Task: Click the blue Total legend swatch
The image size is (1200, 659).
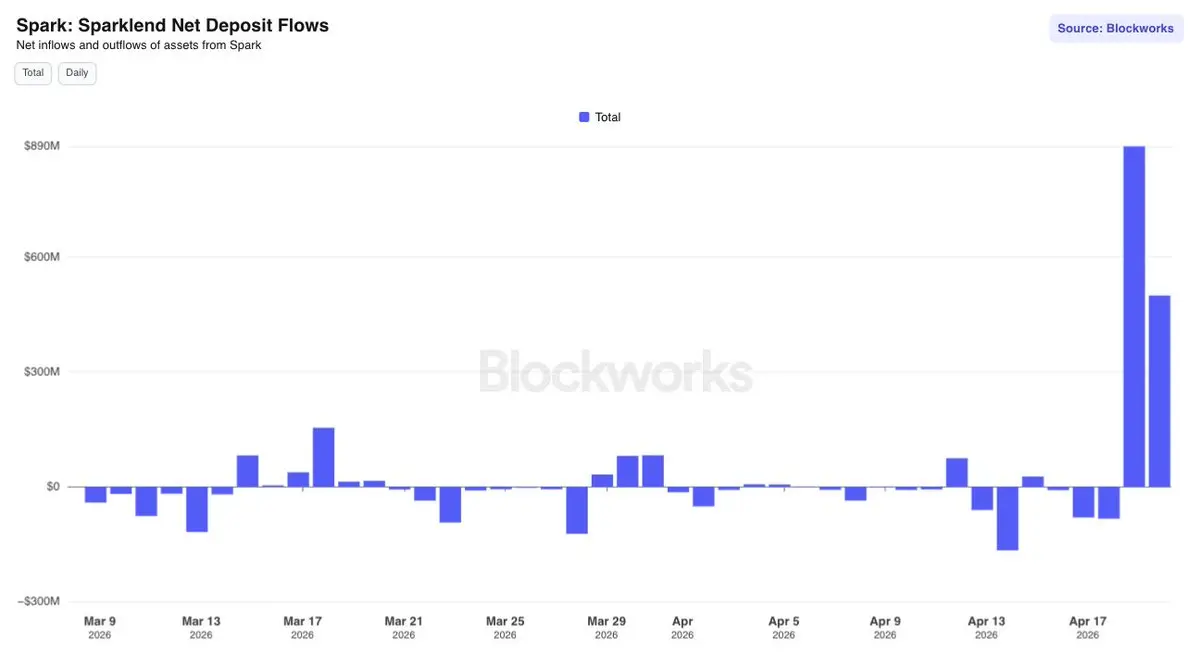Action: click(584, 117)
